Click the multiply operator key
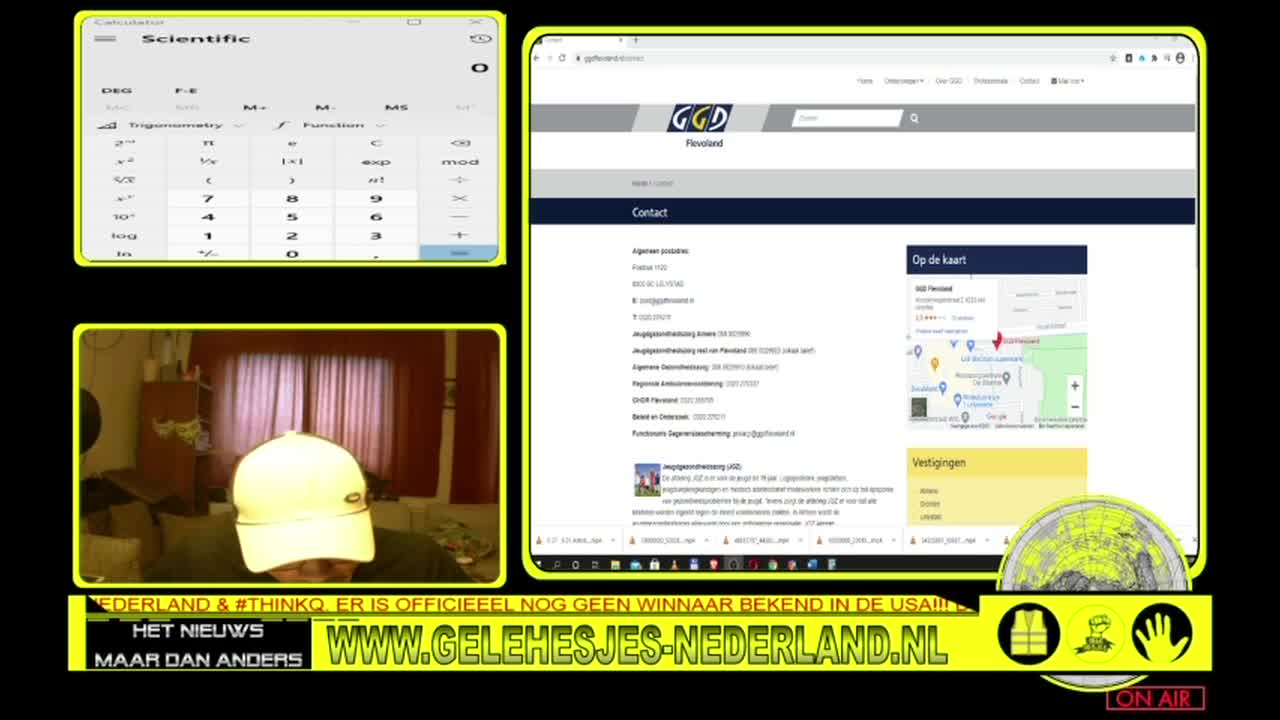Viewport: 1280px width, 720px height. tap(459, 198)
